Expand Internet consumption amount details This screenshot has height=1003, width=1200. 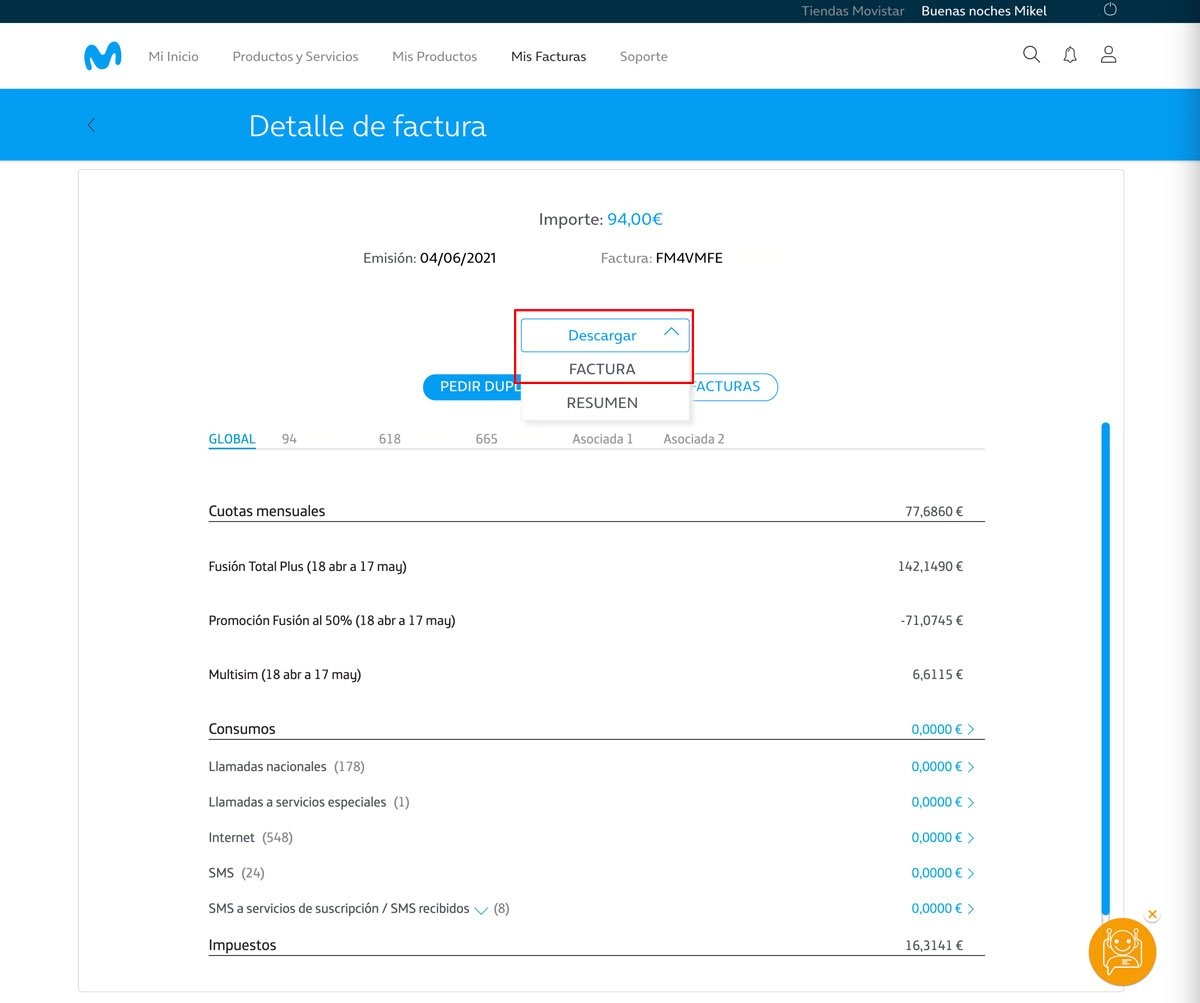942,838
